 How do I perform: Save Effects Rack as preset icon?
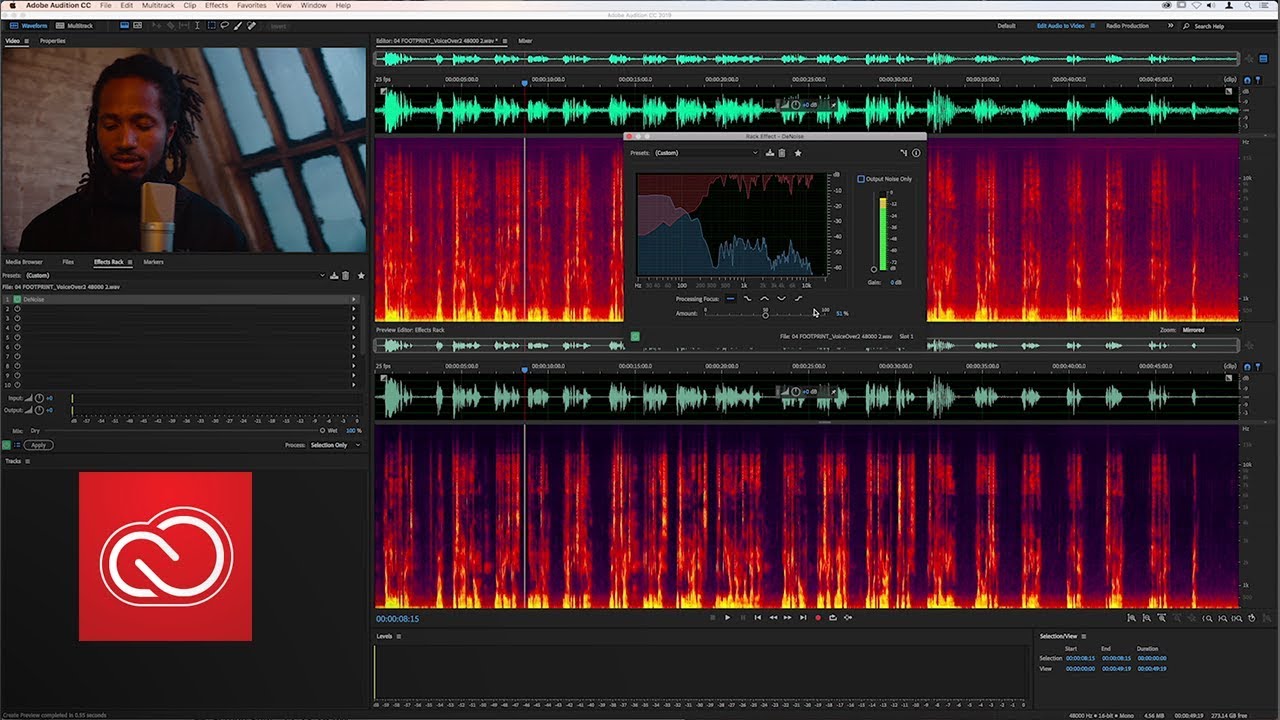coord(334,275)
